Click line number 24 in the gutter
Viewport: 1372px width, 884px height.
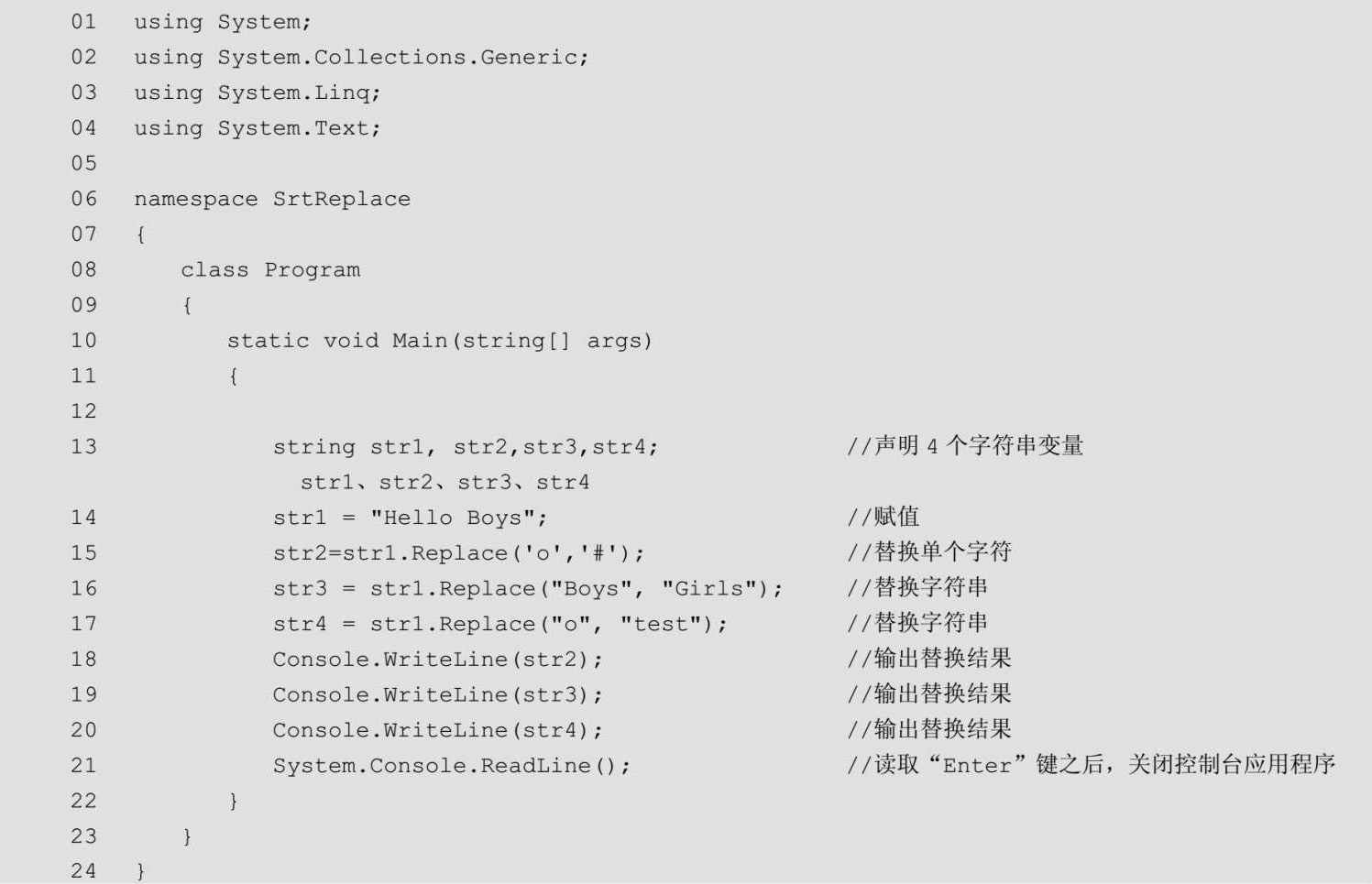(83, 871)
